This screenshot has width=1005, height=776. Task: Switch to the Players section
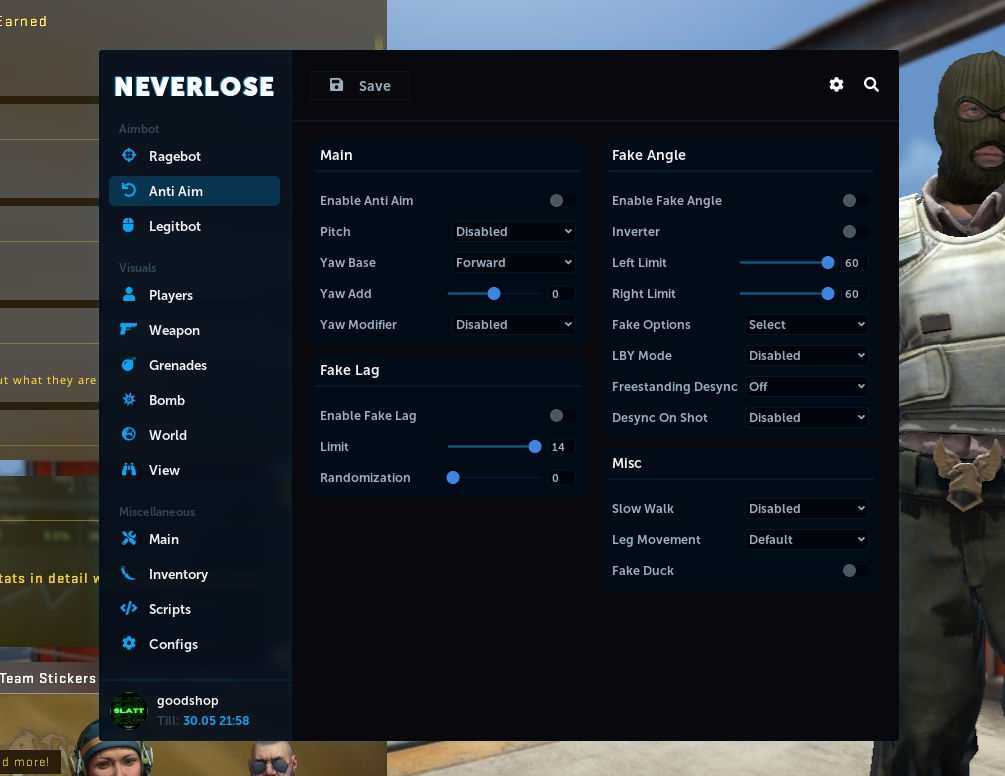(170, 295)
